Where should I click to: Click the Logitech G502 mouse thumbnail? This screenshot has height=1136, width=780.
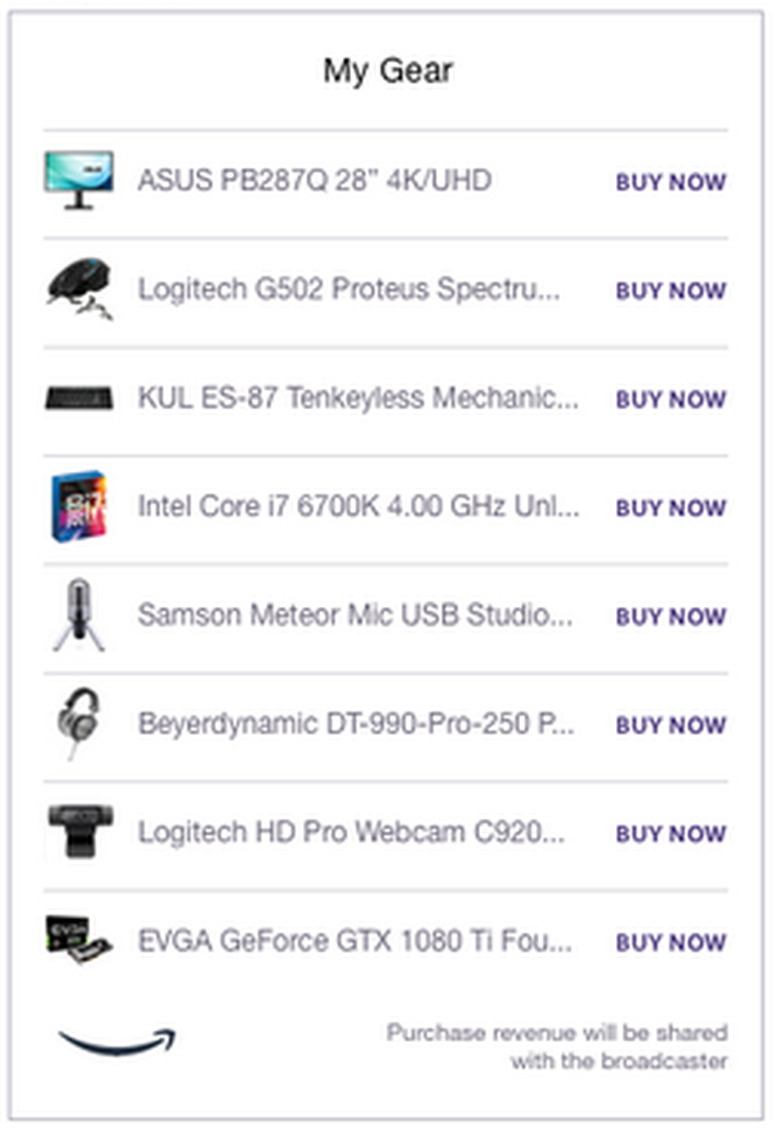79,289
